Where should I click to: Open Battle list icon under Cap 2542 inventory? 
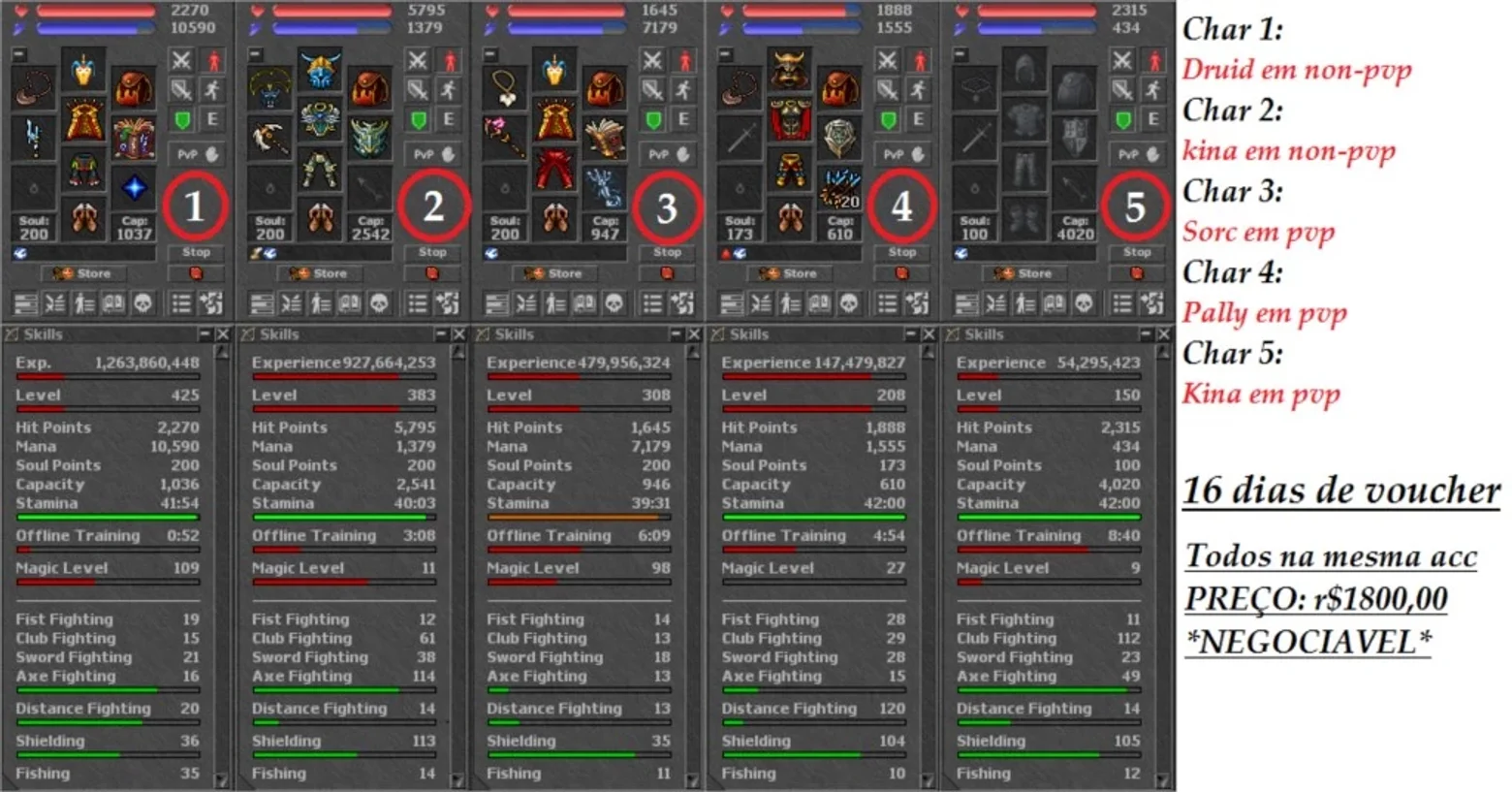(x=291, y=303)
